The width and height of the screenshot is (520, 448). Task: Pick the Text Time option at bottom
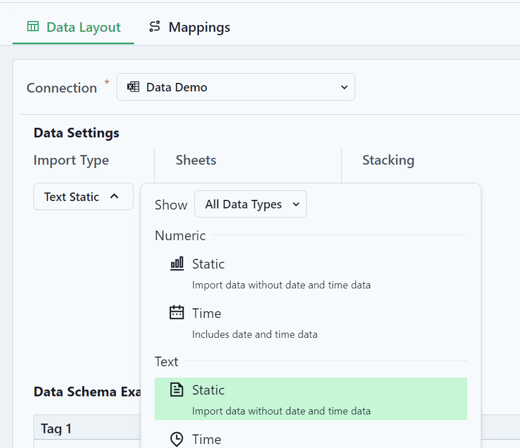click(311, 439)
